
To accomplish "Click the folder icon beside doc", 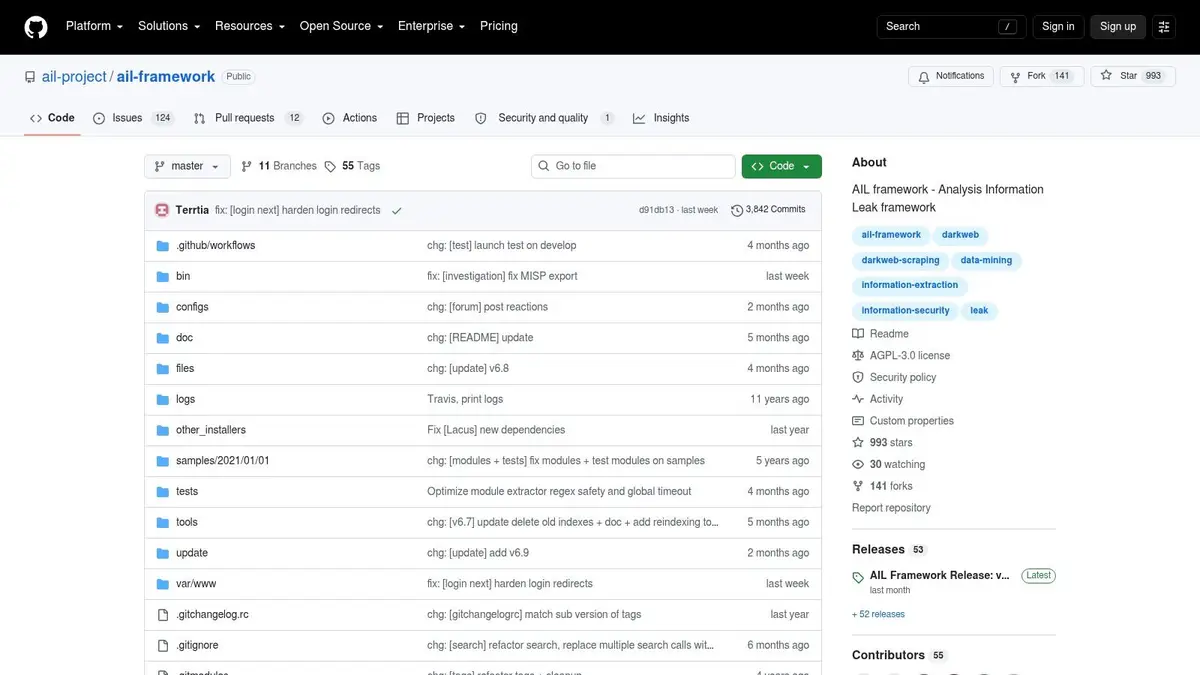I will pos(163,338).
